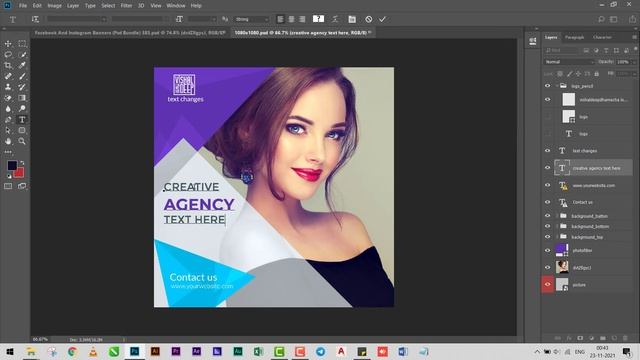The image size is (640, 360).
Task: Click left align text icon
Action: (x=280, y=19)
